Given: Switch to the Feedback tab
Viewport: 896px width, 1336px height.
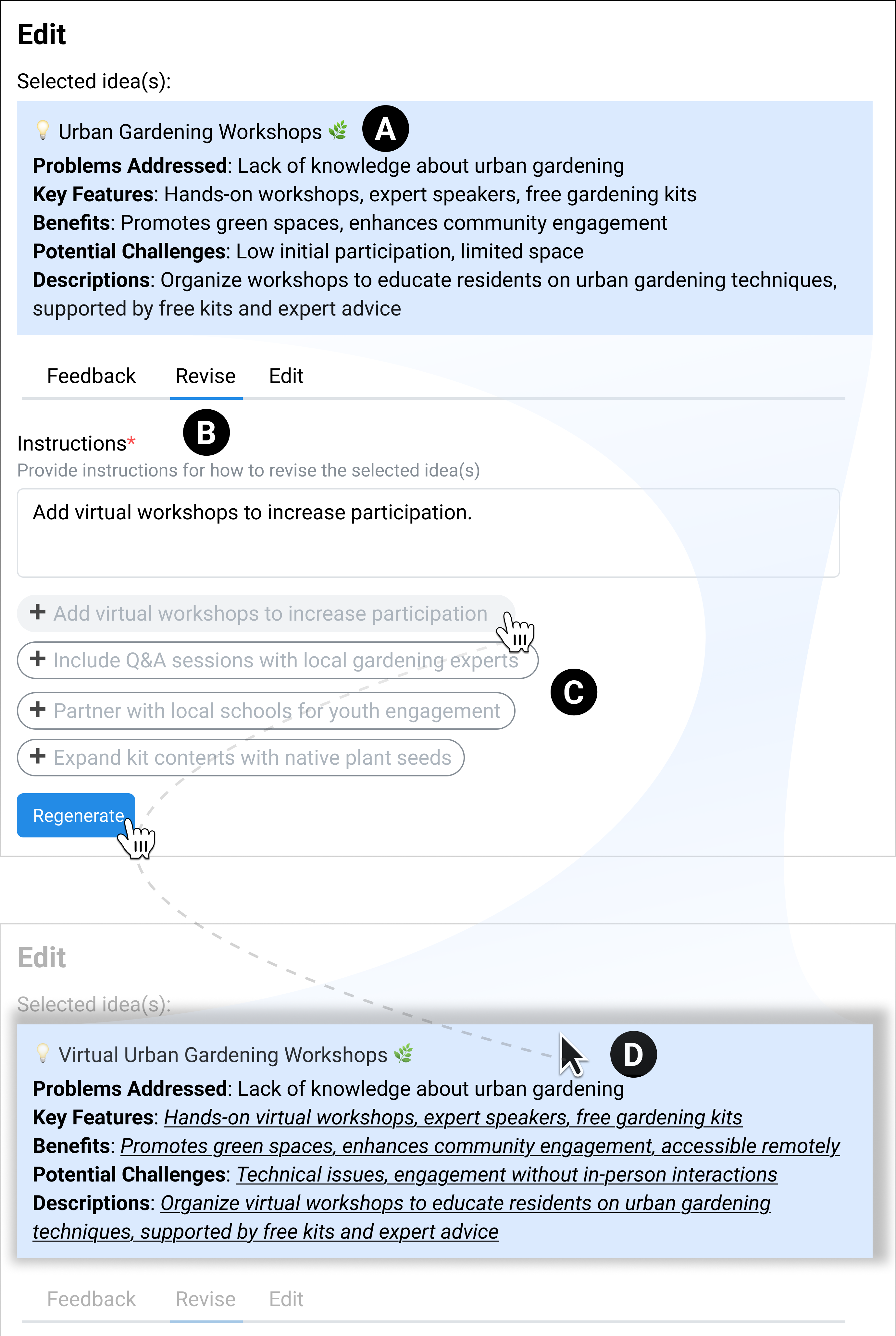Looking at the screenshot, I should click(91, 376).
